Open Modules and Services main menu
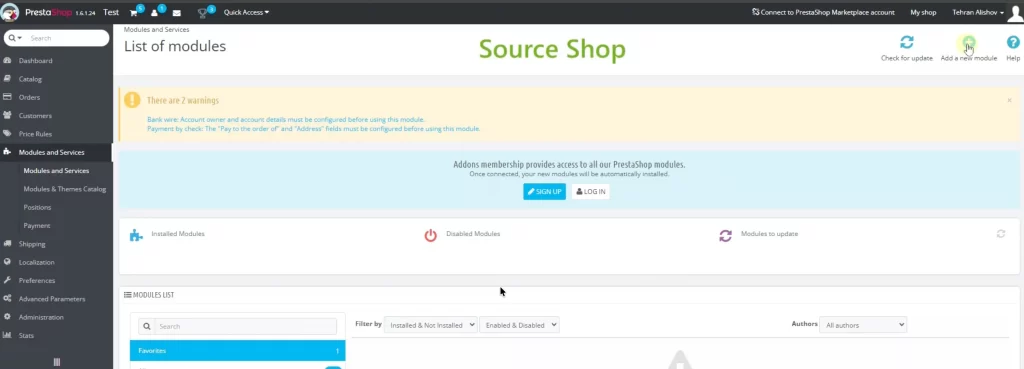This screenshot has width=1024, height=369. click(56, 152)
